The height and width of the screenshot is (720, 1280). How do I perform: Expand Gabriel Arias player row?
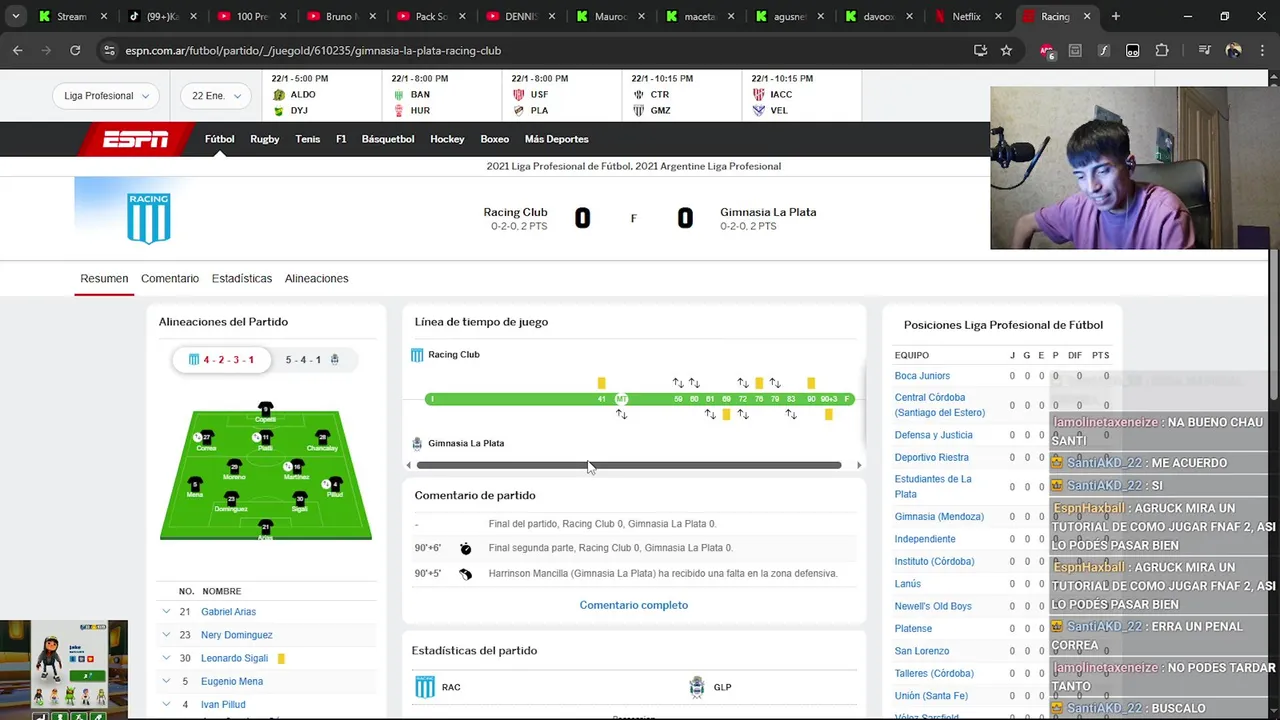166,612
